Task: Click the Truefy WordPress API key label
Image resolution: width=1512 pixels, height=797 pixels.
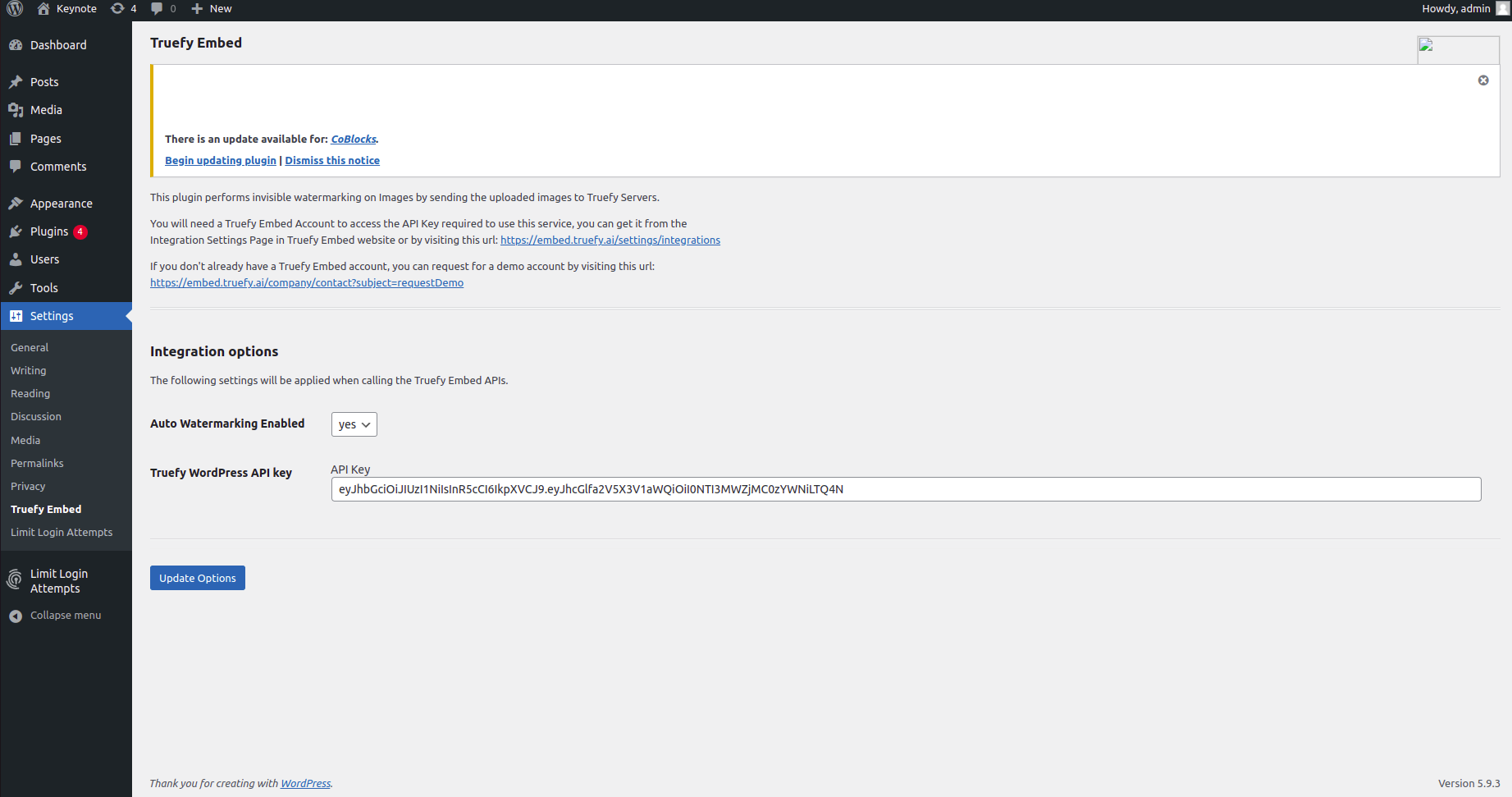Action: [221, 474]
